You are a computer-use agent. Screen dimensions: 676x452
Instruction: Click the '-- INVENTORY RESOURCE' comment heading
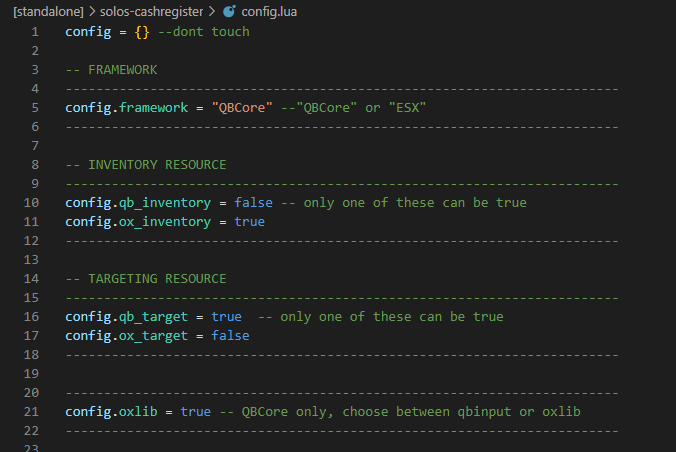[x=146, y=165]
